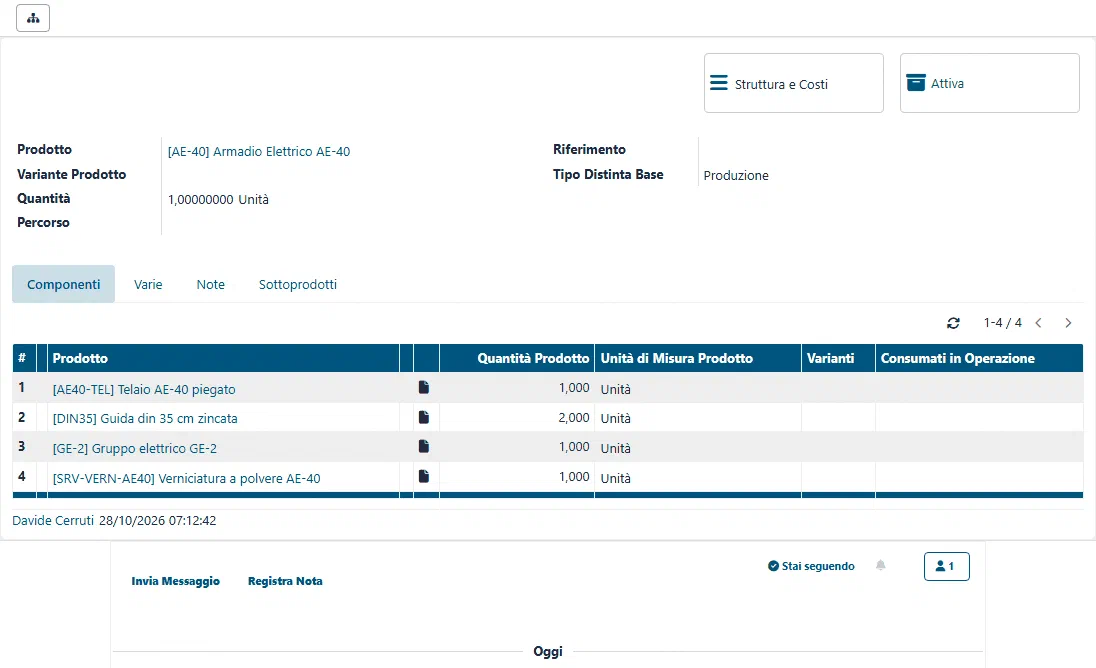Click the 1,00000000 Unità quantity value
The height and width of the screenshot is (668, 1096).
218,200
